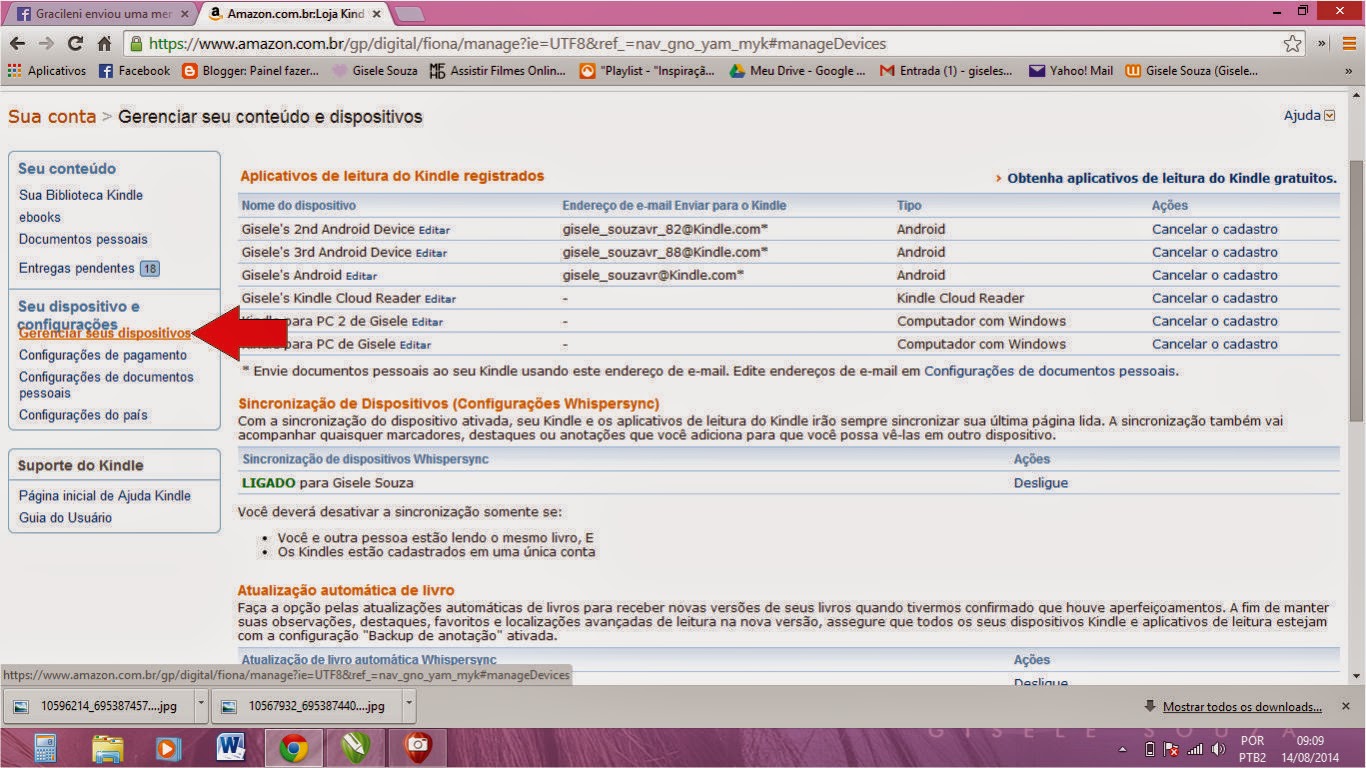This screenshot has height=768, width=1366.
Task: Open the Meu Drive - Google bookmark
Action: tap(797, 71)
